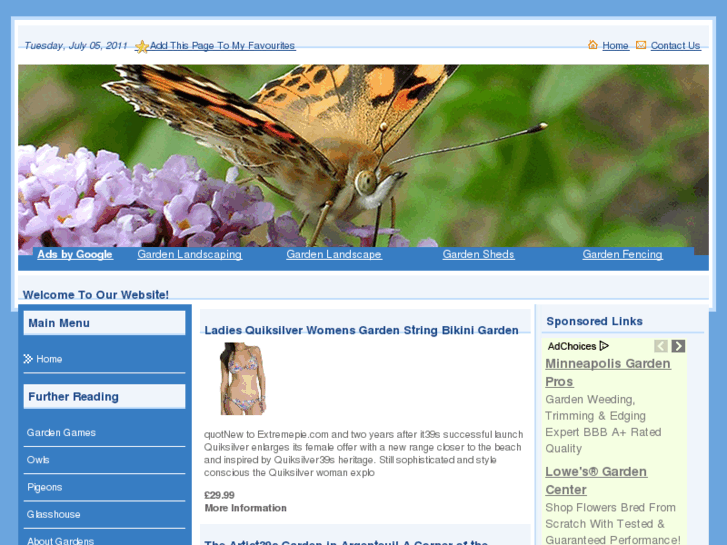Click the Further Reading heading

click(73, 397)
